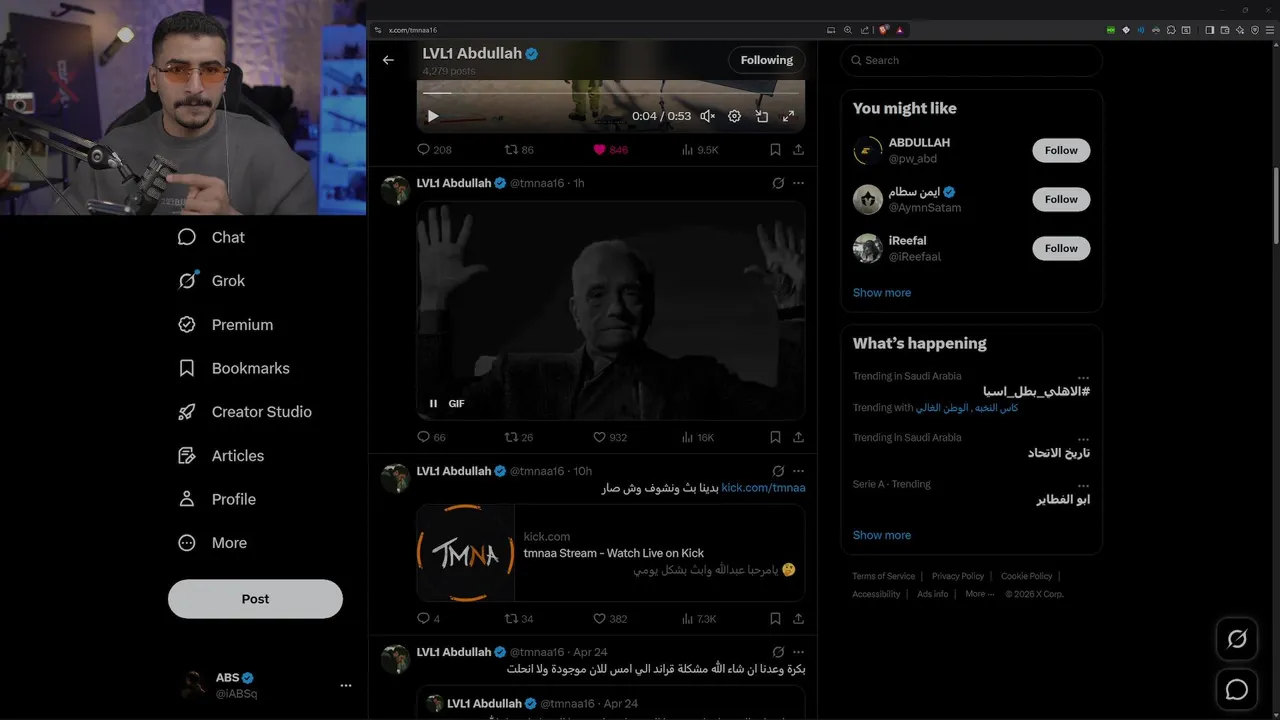Show more trends in What's happening
This screenshot has width=1280, height=720.
pyautogui.click(x=882, y=535)
